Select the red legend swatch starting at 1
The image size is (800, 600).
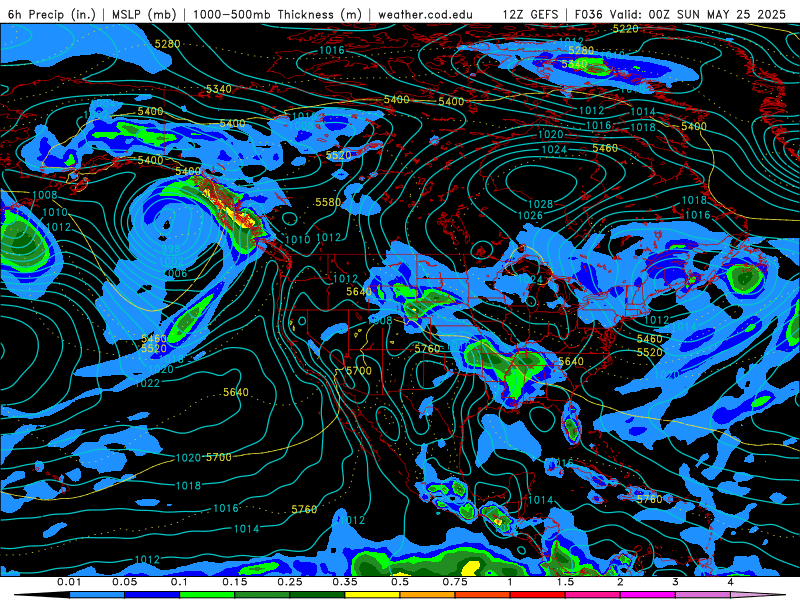point(537,595)
